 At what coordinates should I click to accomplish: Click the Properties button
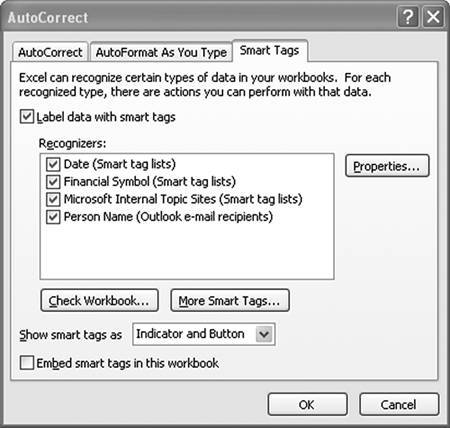387,166
